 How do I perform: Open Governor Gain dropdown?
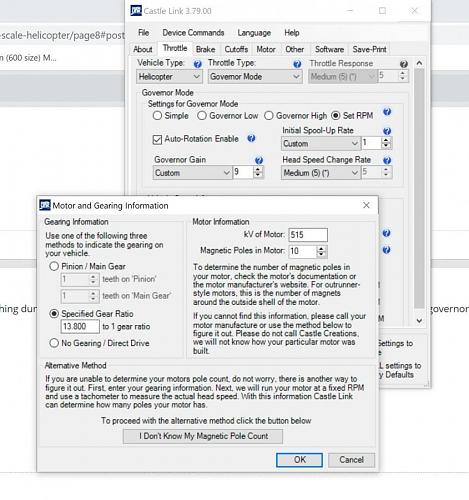pos(192,173)
